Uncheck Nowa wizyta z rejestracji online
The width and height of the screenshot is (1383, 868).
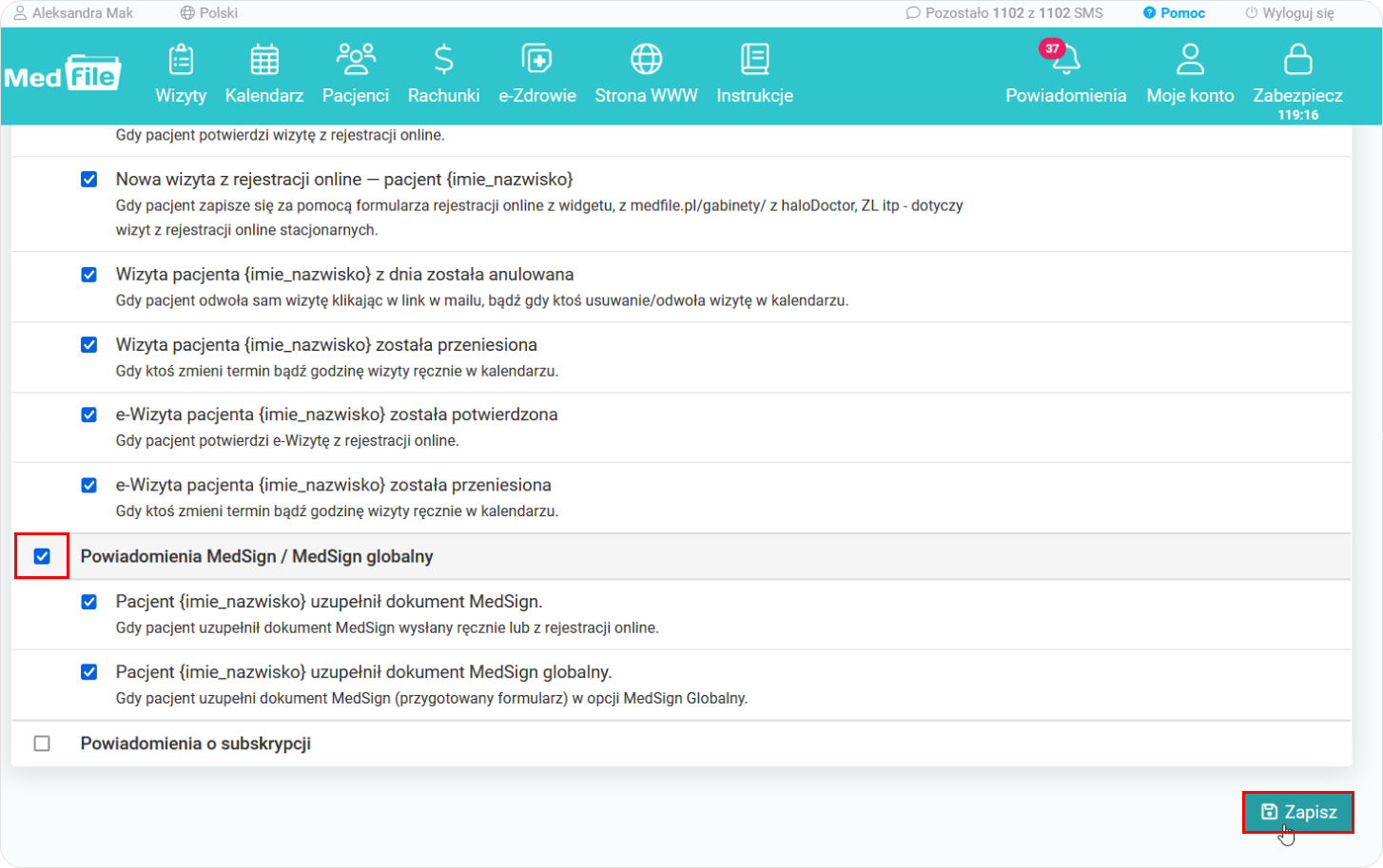click(89, 180)
